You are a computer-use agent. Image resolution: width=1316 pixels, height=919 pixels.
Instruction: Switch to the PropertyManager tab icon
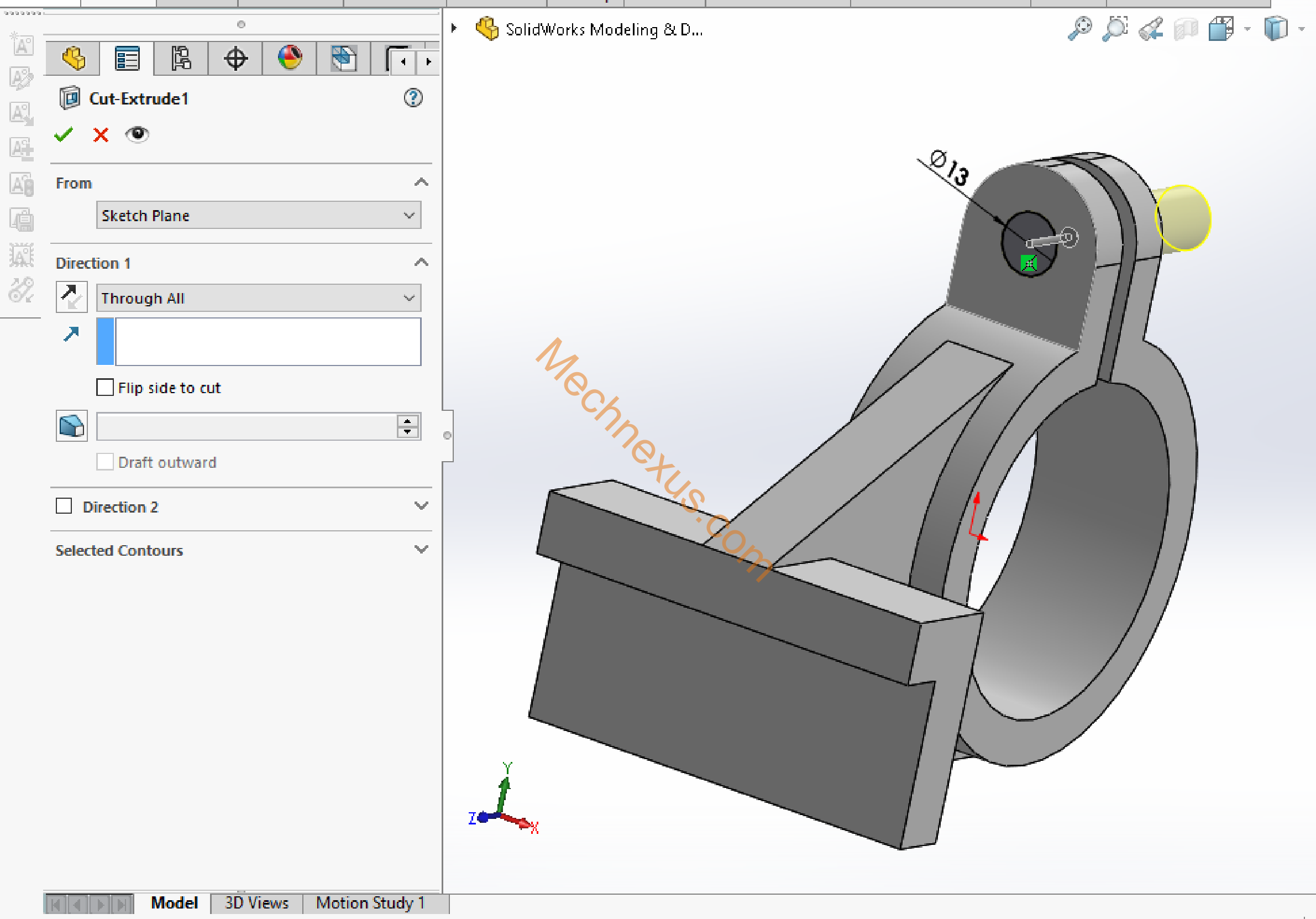click(x=127, y=59)
